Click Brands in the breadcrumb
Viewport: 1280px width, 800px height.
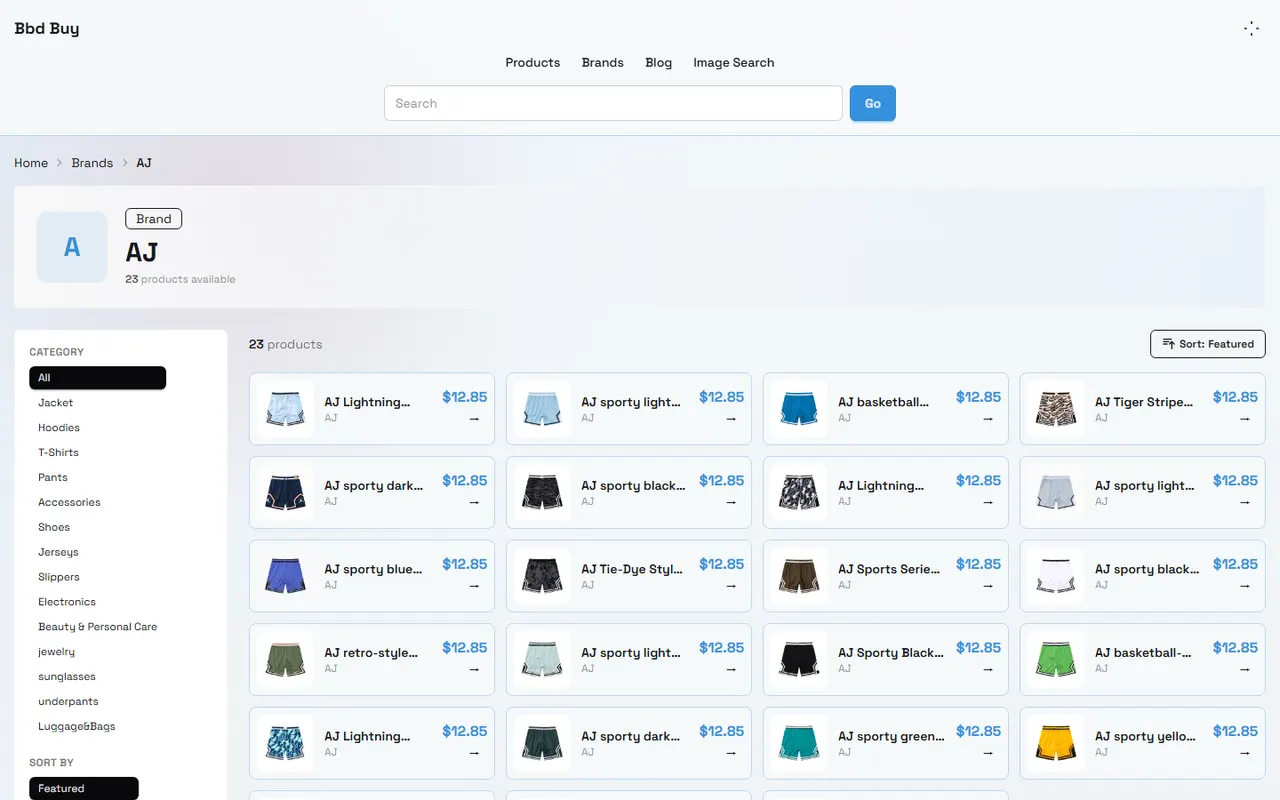coord(92,163)
